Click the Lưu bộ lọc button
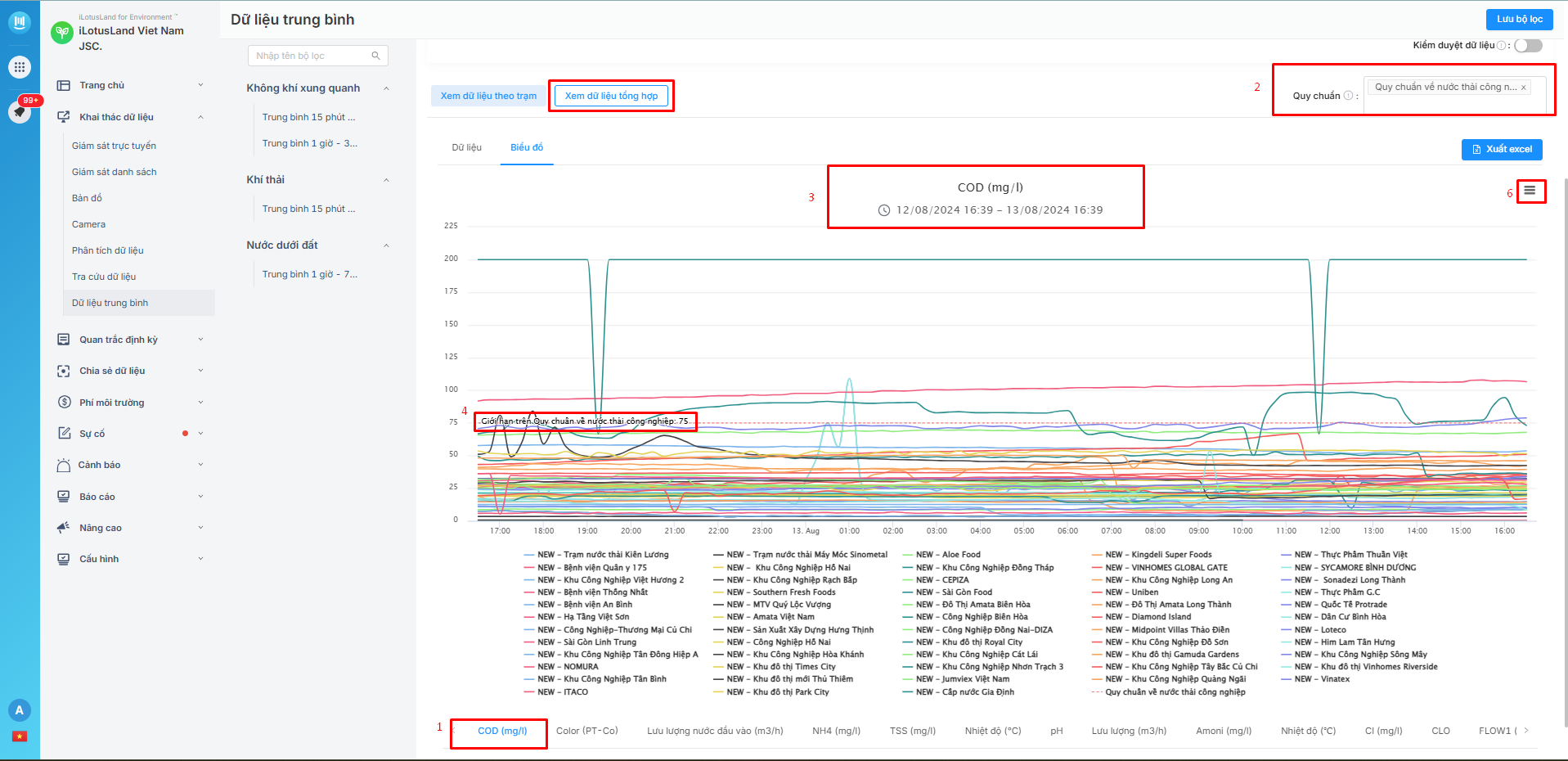This screenshot has width=1568, height=761. (1520, 19)
